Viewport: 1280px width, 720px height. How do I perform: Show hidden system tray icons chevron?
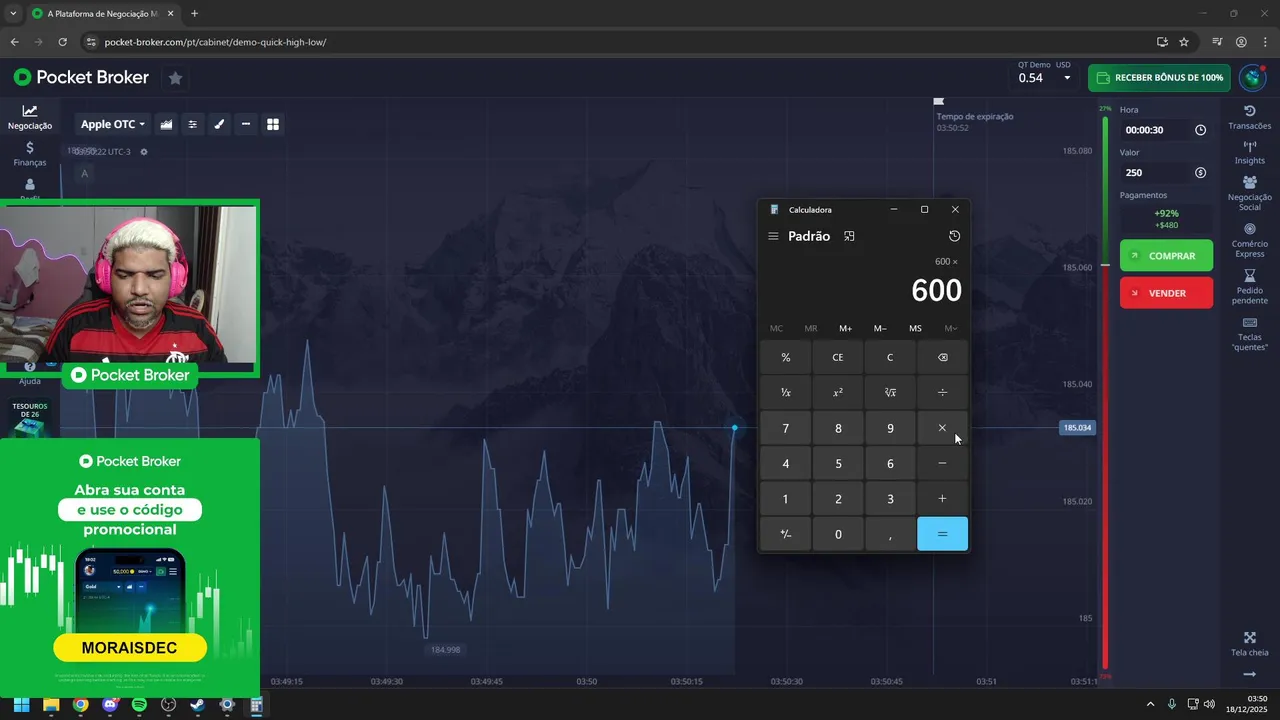[x=1150, y=705]
